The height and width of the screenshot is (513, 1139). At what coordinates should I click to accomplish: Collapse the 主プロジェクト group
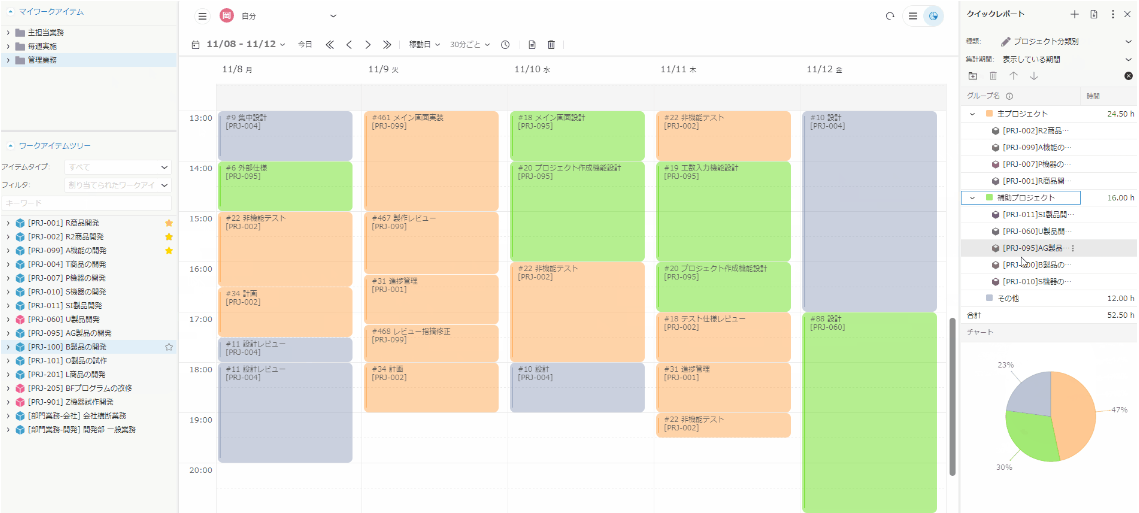pyautogui.click(x=972, y=114)
